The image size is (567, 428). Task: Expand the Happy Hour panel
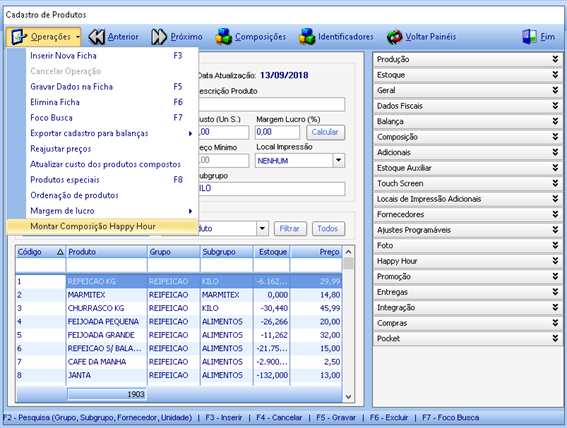click(467, 262)
